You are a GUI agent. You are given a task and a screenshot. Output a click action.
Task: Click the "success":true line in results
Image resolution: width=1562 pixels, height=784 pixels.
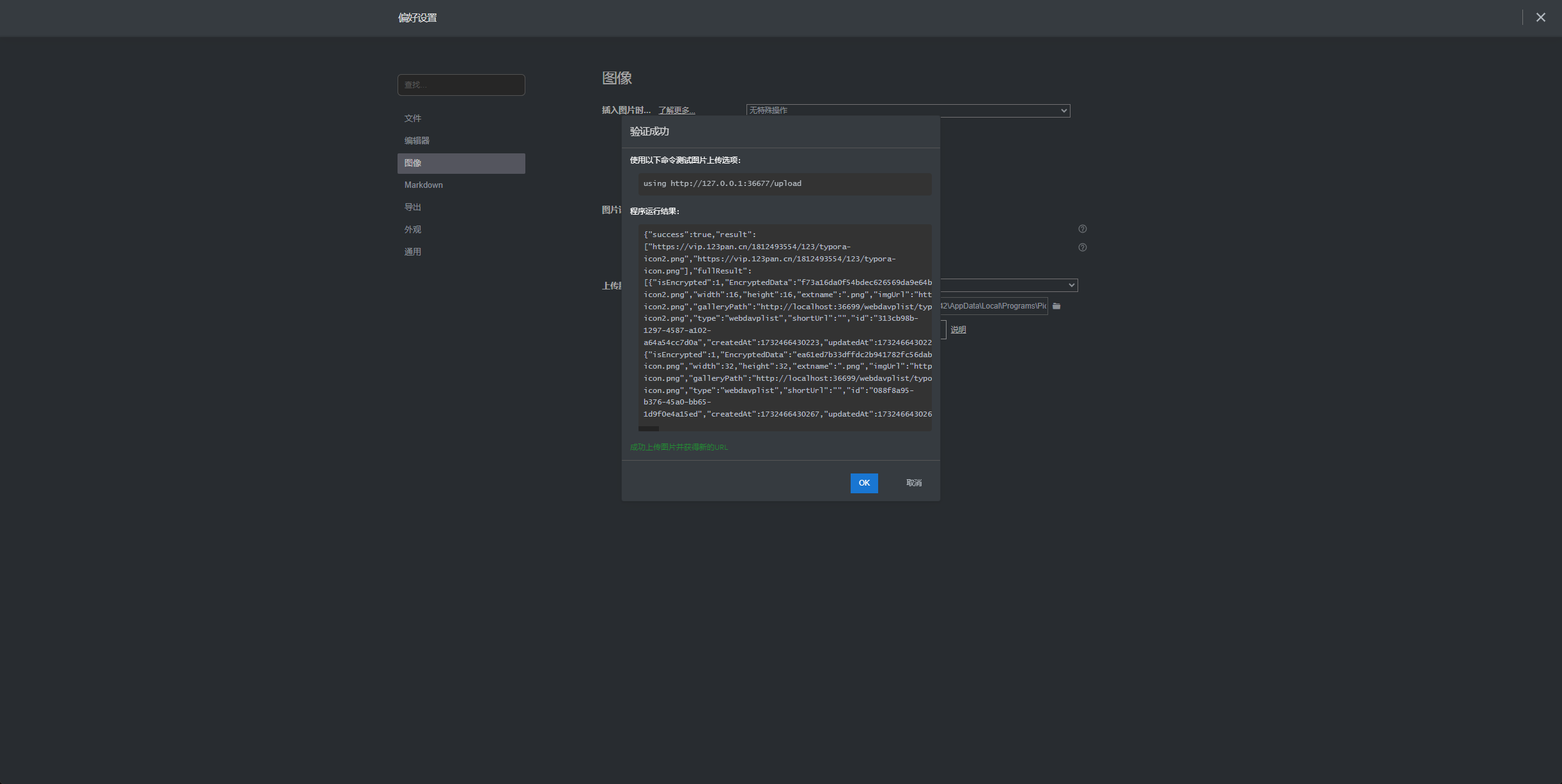[x=700, y=234]
